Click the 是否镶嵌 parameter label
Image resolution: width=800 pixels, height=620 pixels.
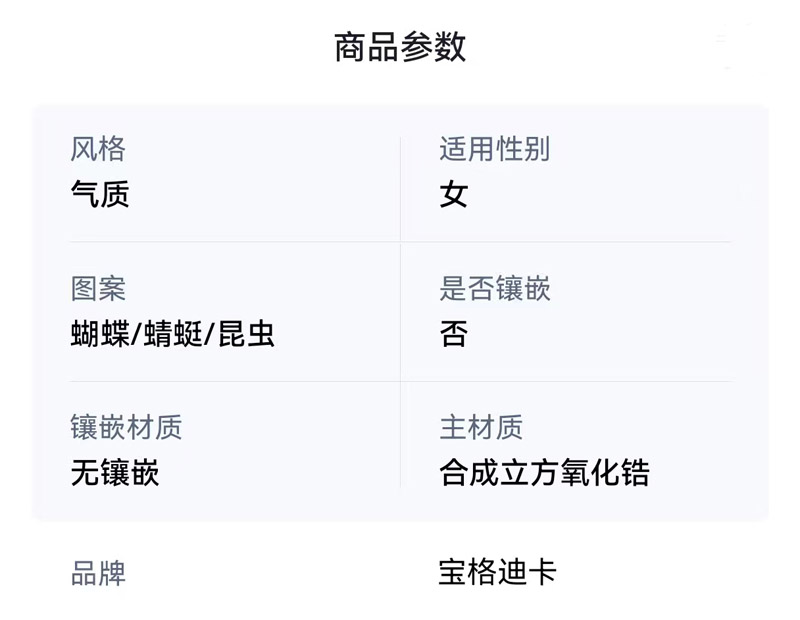494,290
